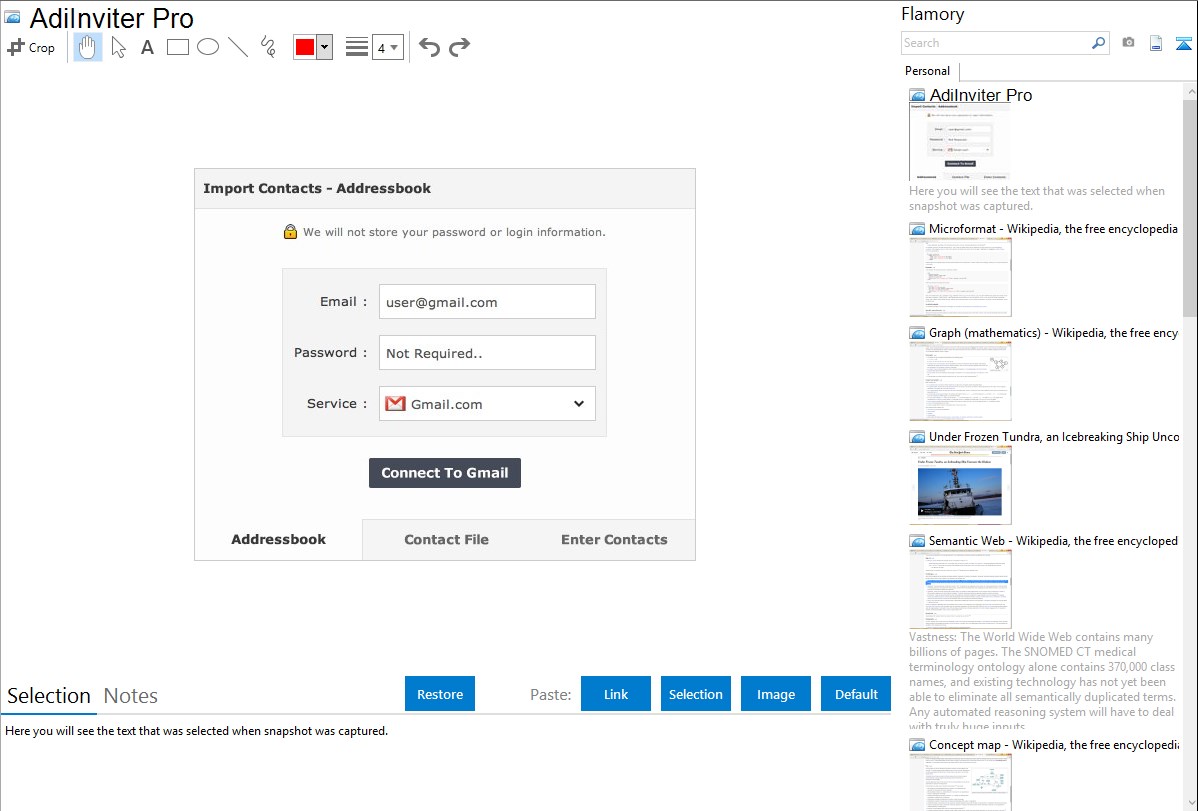1198x811 pixels.
Task: Select the Semantic Web - Wikipedia snapshot title
Action: tap(1053, 540)
